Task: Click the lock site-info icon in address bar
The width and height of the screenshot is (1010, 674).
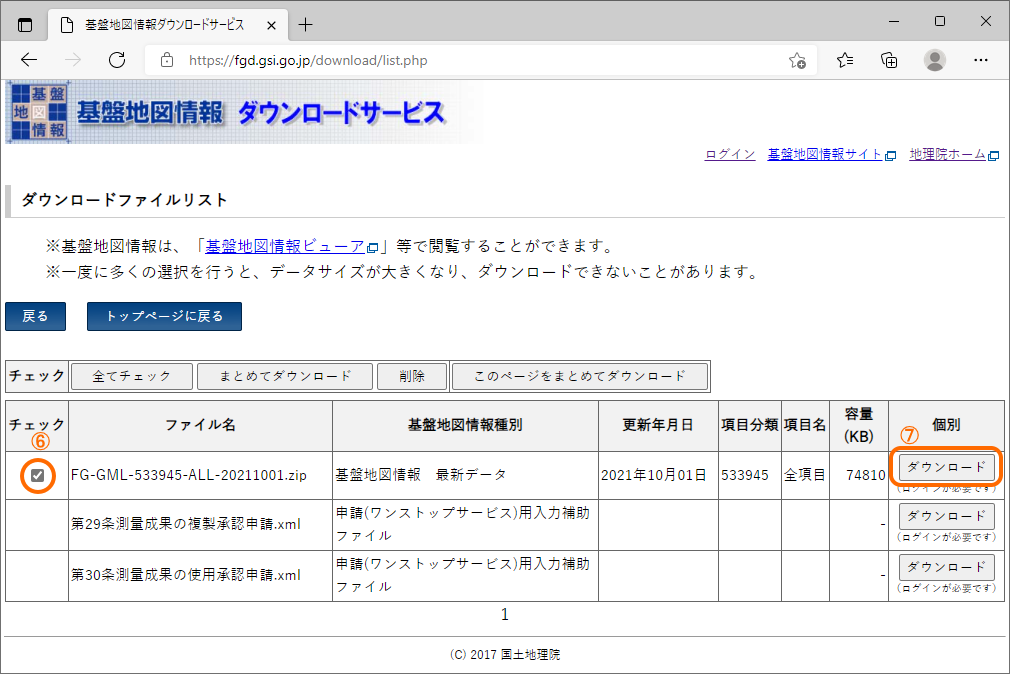Action: point(167,60)
